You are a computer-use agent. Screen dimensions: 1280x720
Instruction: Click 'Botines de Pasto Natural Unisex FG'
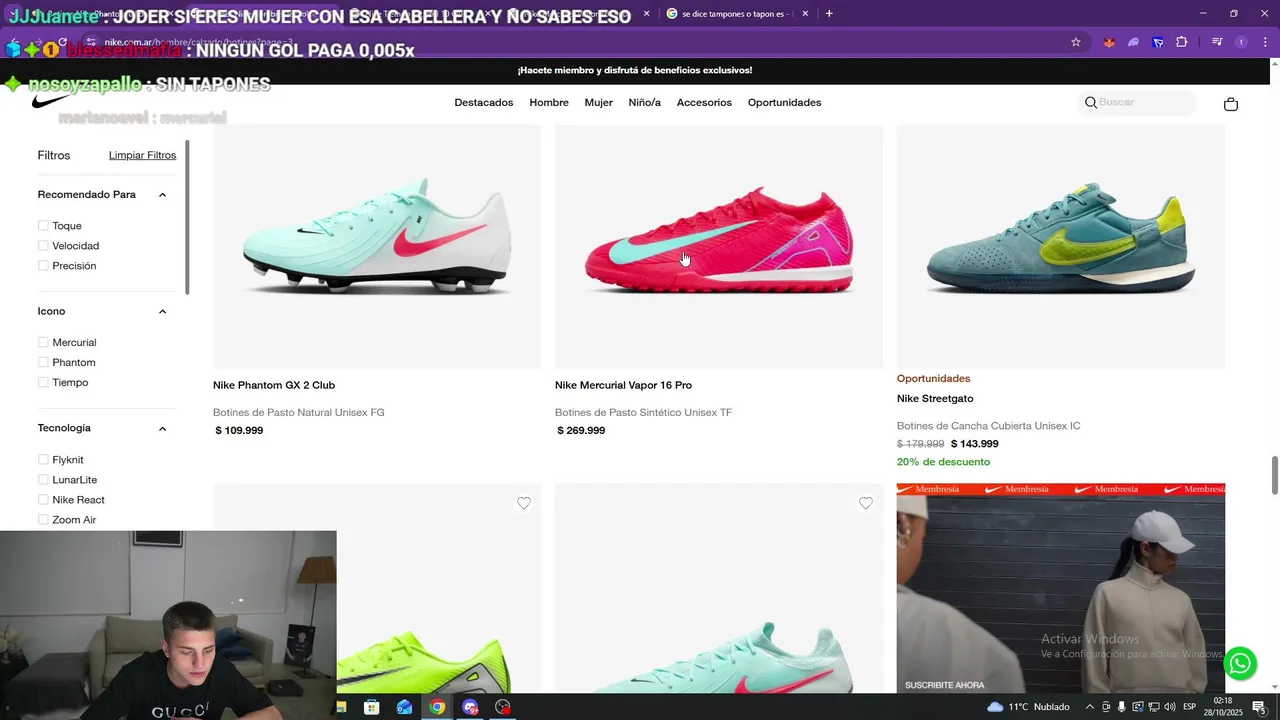[299, 413]
